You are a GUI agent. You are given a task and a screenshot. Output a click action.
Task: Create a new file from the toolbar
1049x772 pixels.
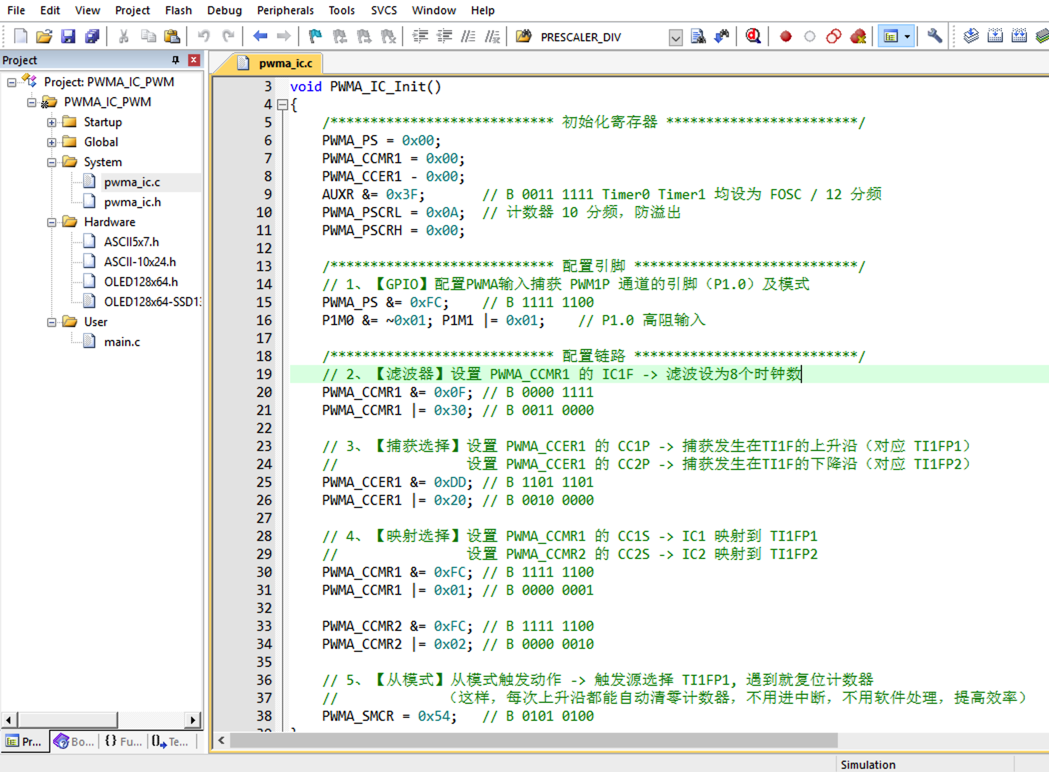[x=20, y=36]
